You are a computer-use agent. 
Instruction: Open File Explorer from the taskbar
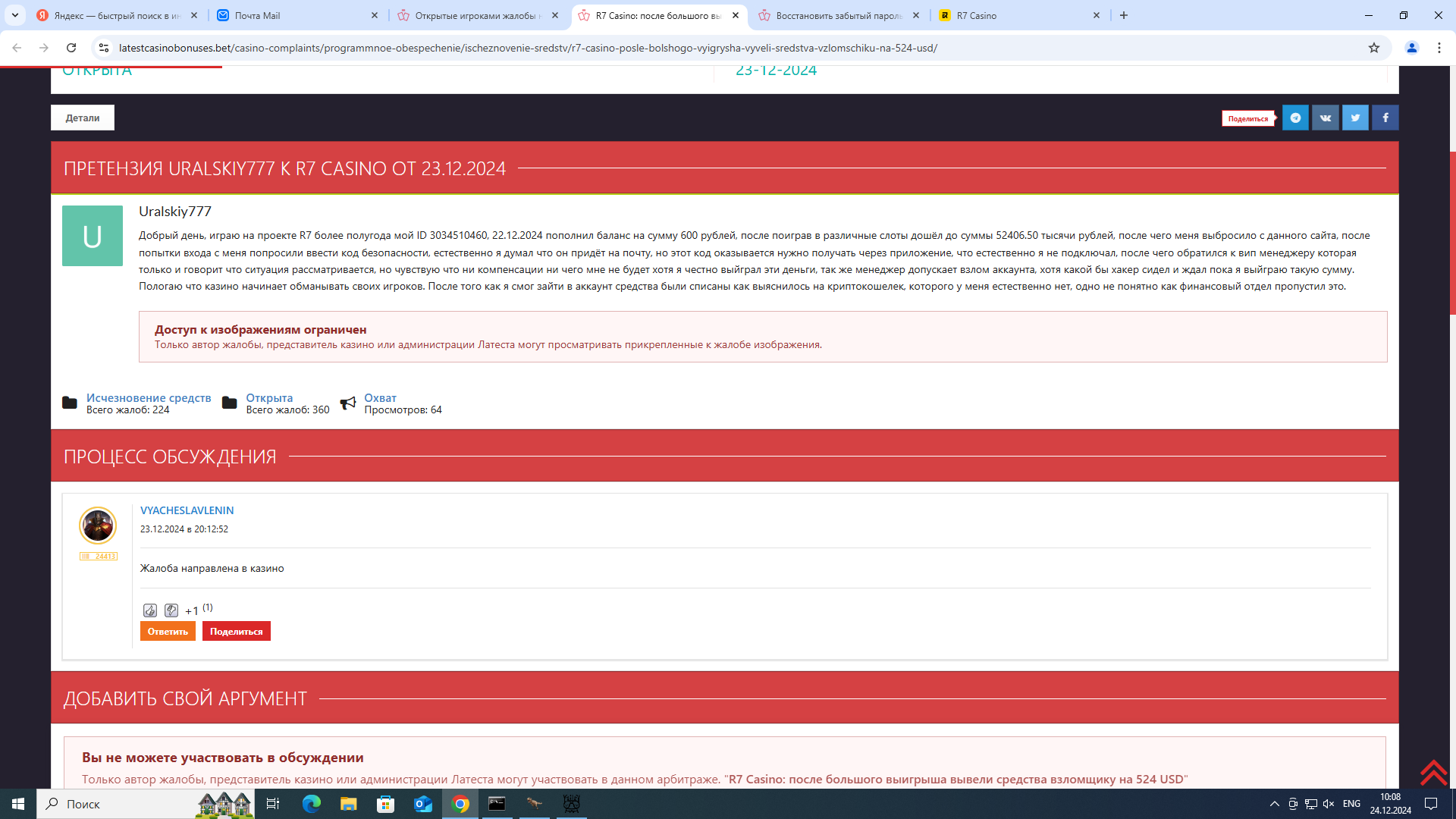click(x=348, y=804)
